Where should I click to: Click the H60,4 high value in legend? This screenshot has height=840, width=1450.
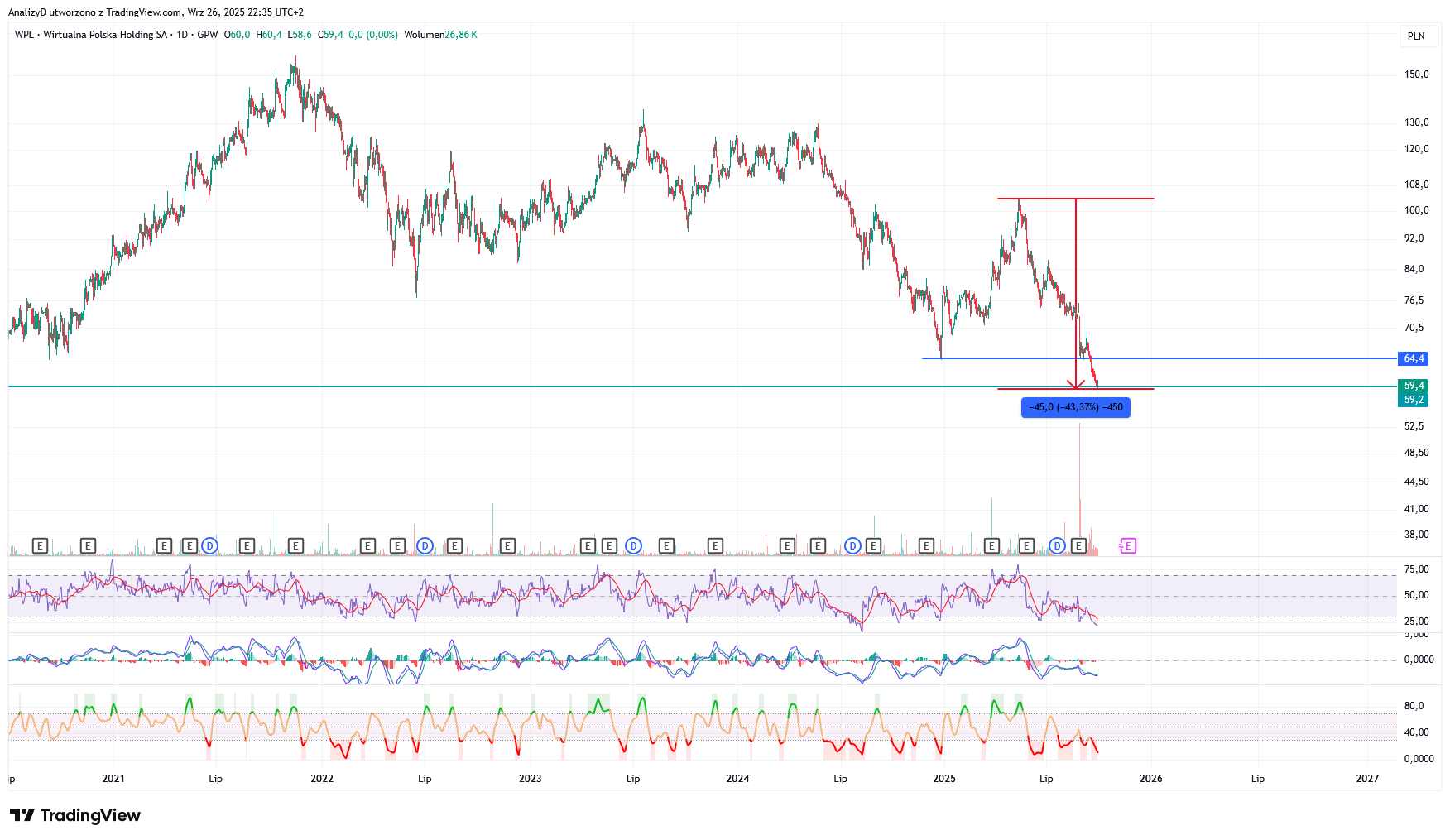coord(269,35)
